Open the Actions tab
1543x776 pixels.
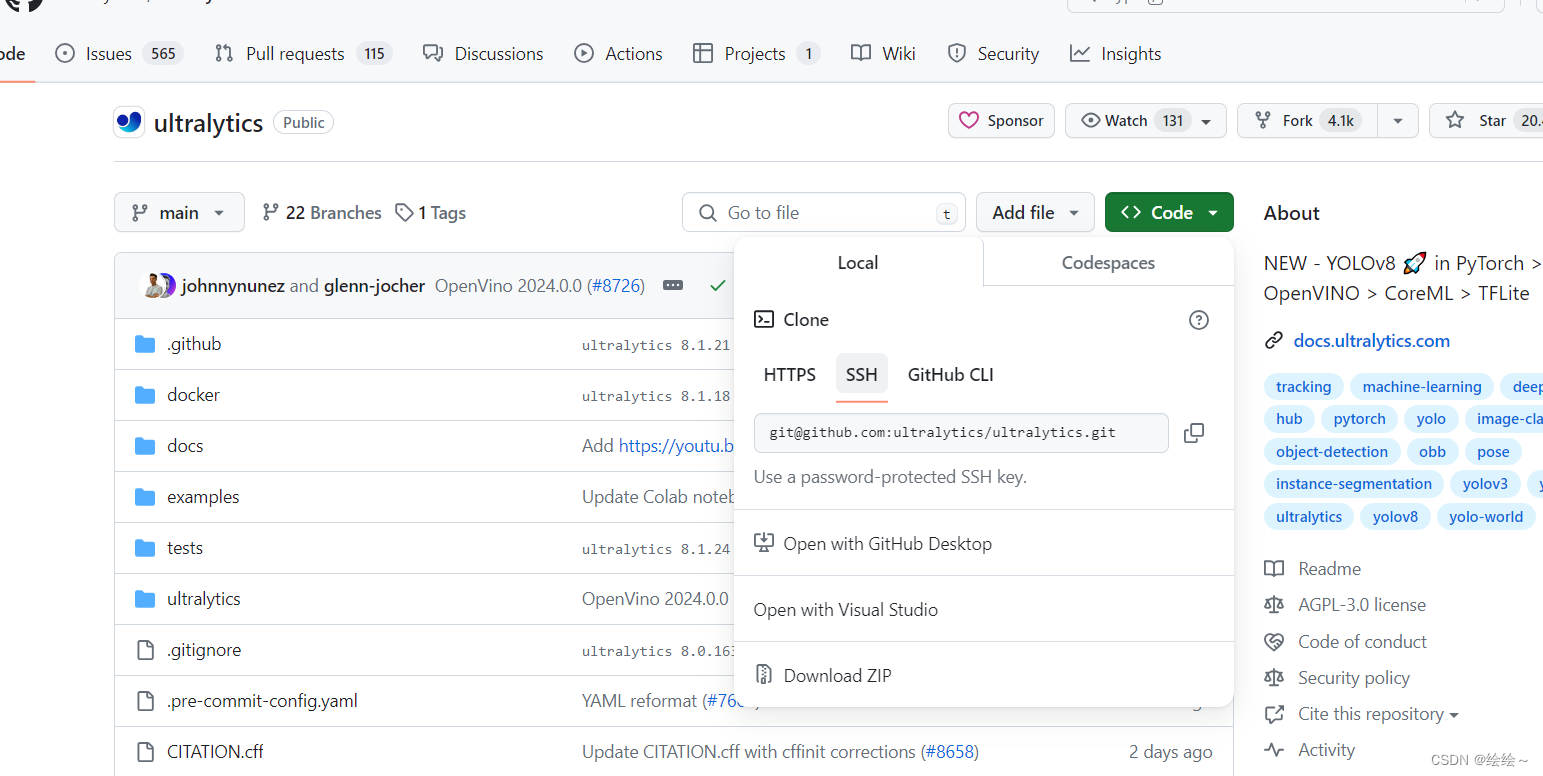[619, 54]
